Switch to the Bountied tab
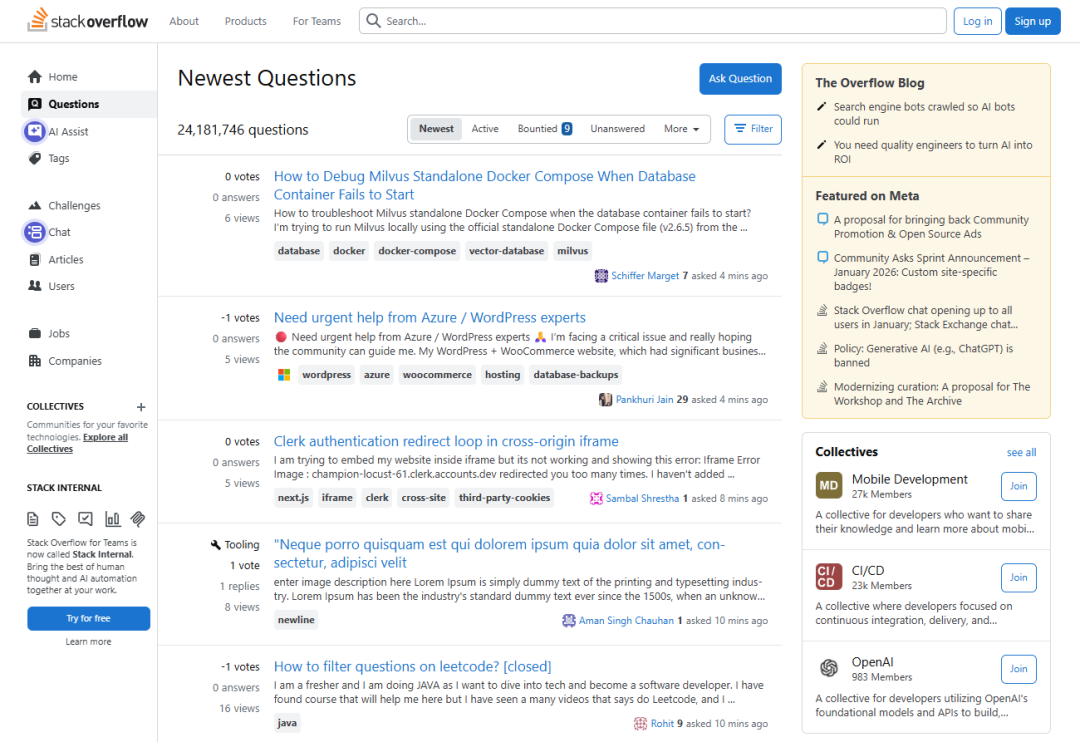 tap(545, 129)
